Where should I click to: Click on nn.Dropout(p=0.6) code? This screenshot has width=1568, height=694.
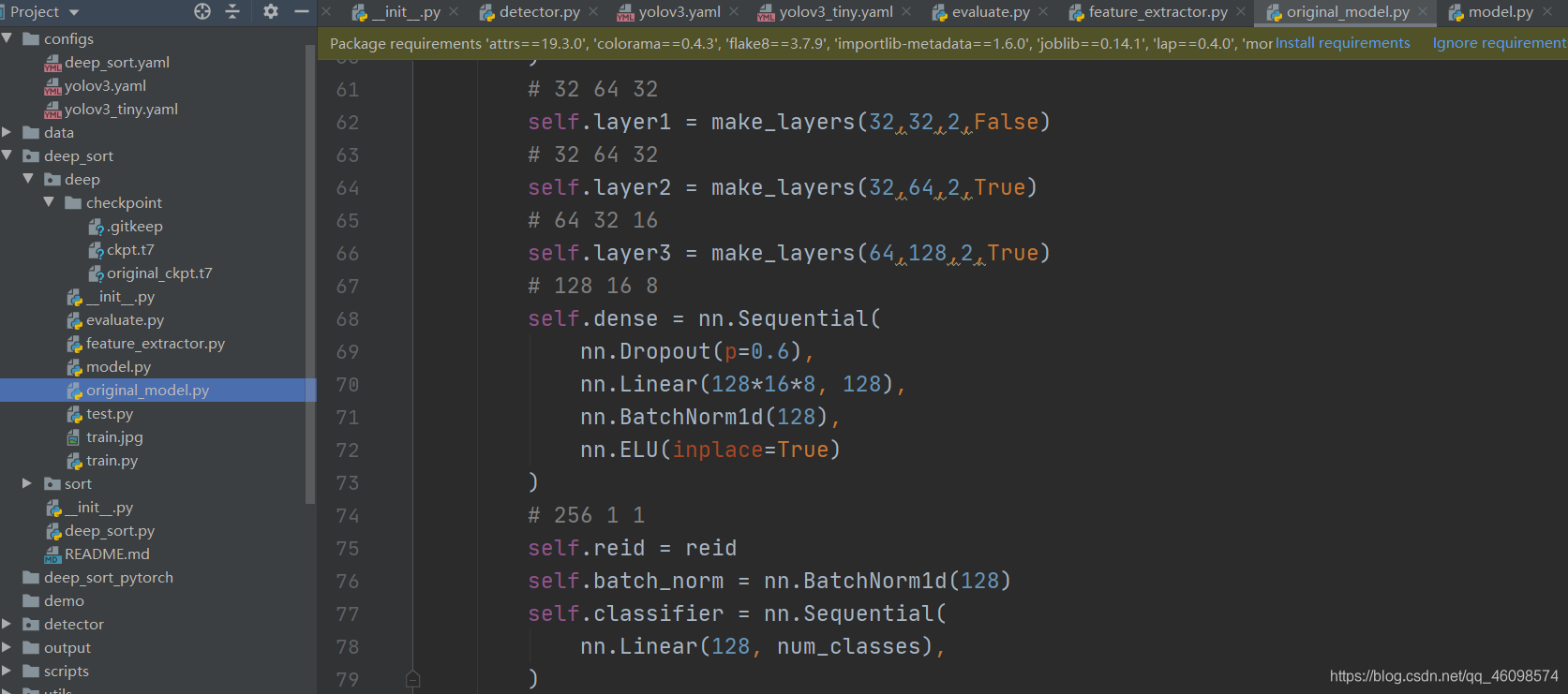point(697,351)
